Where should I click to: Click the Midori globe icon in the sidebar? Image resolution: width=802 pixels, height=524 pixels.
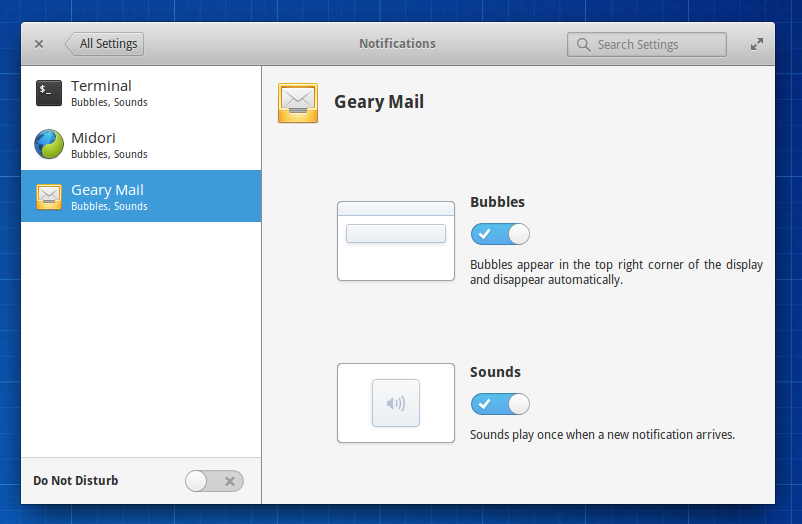[49, 144]
